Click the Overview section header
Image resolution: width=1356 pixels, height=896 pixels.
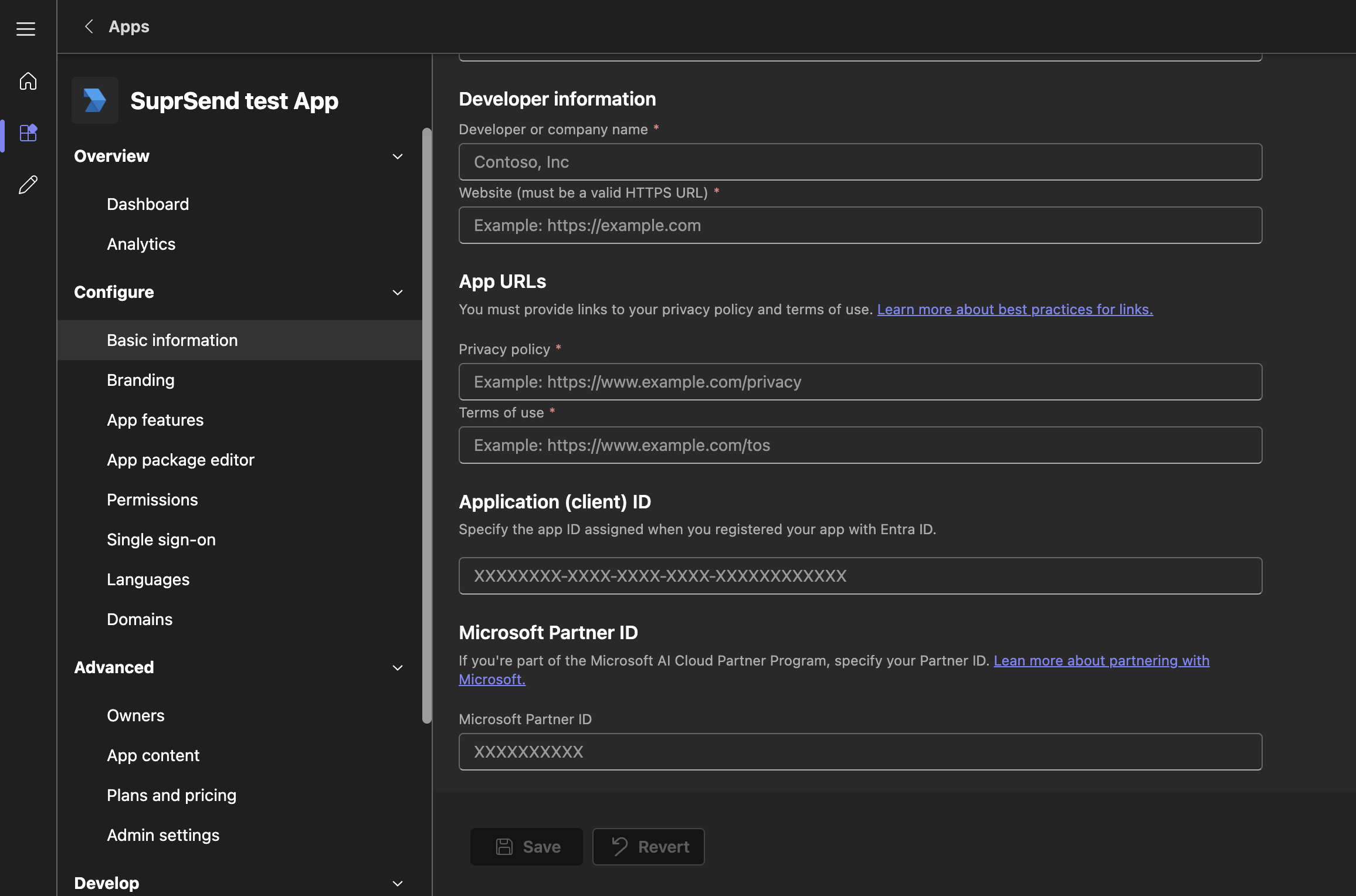[111, 156]
